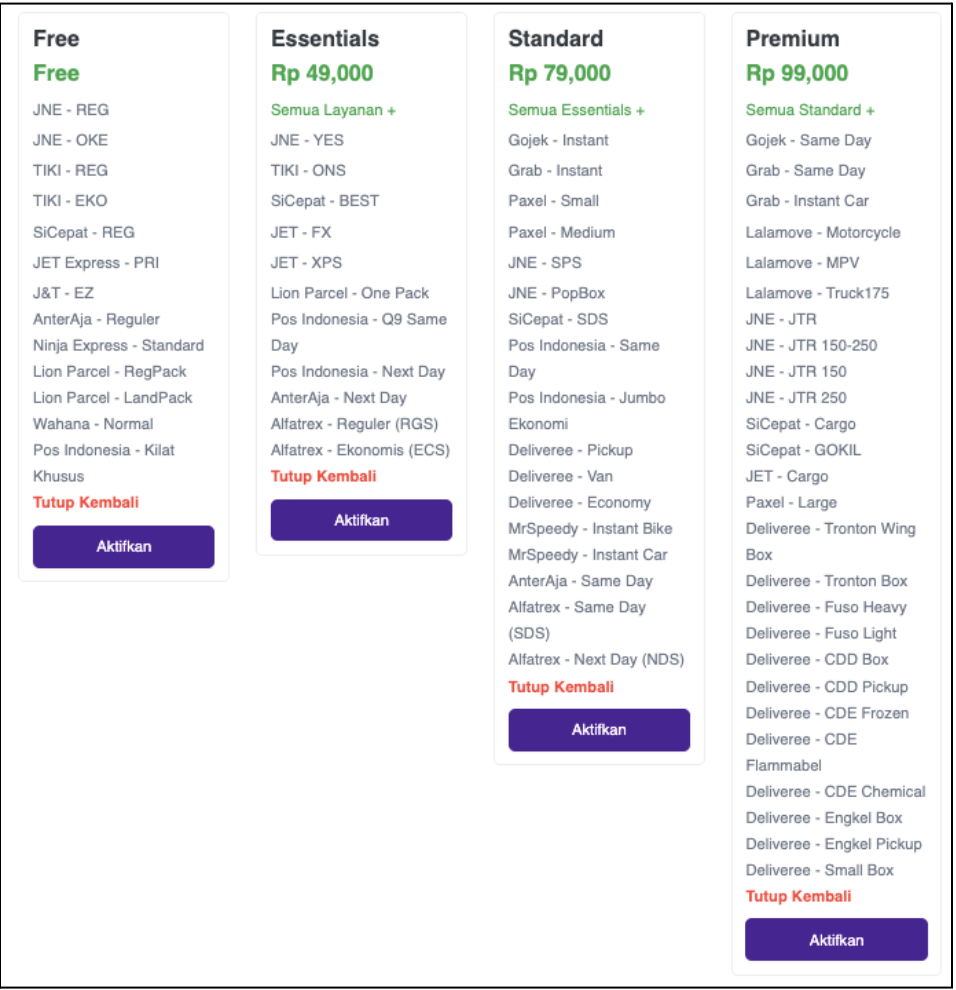The height and width of the screenshot is (990, 956).
Task: Collapse the Free plan via Tutup Kembali
Action: 86,501
